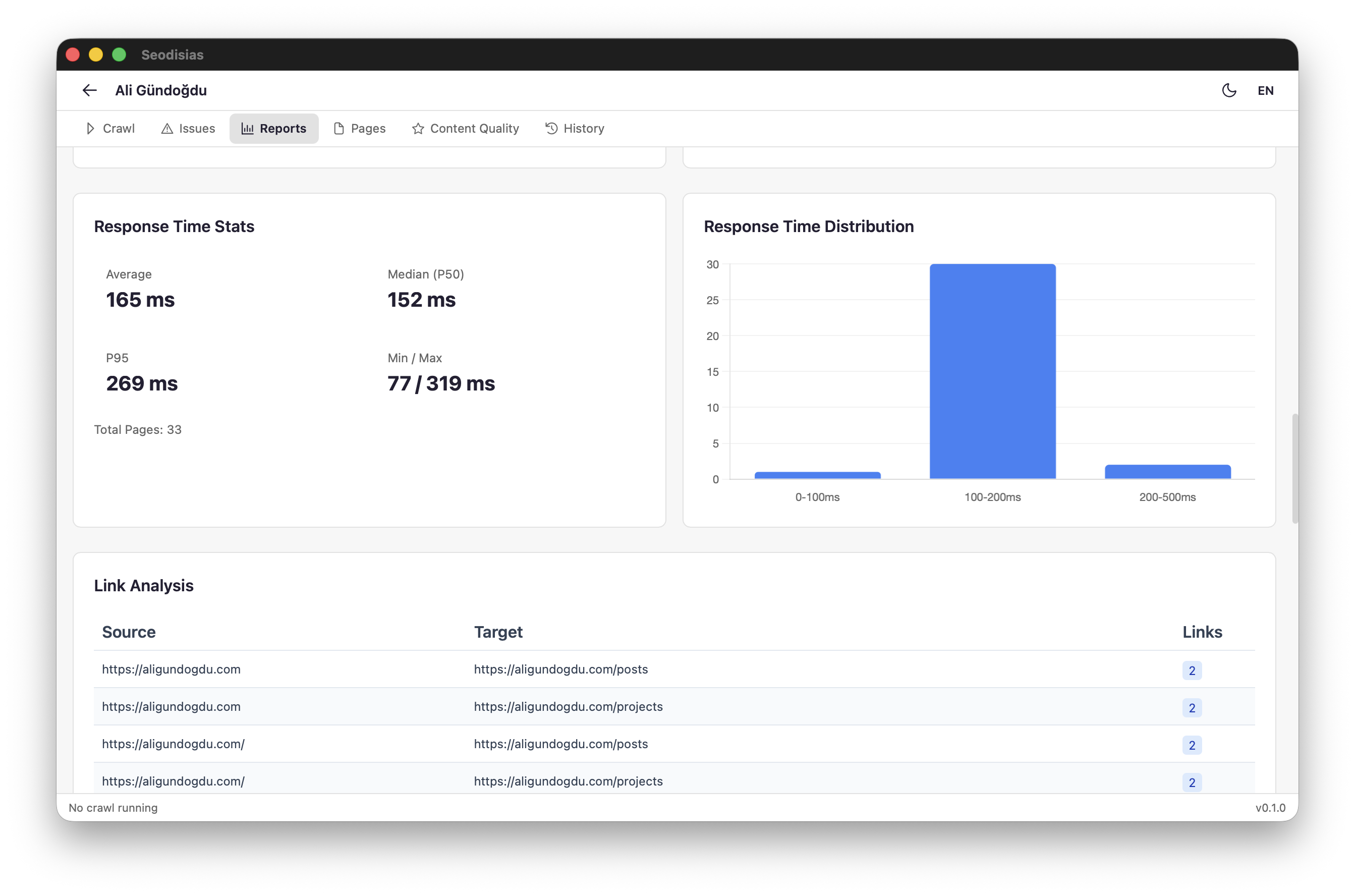Viewport: 1355px width, 896px height.
Task: Click the EN language button
Action: (1266, 90)
